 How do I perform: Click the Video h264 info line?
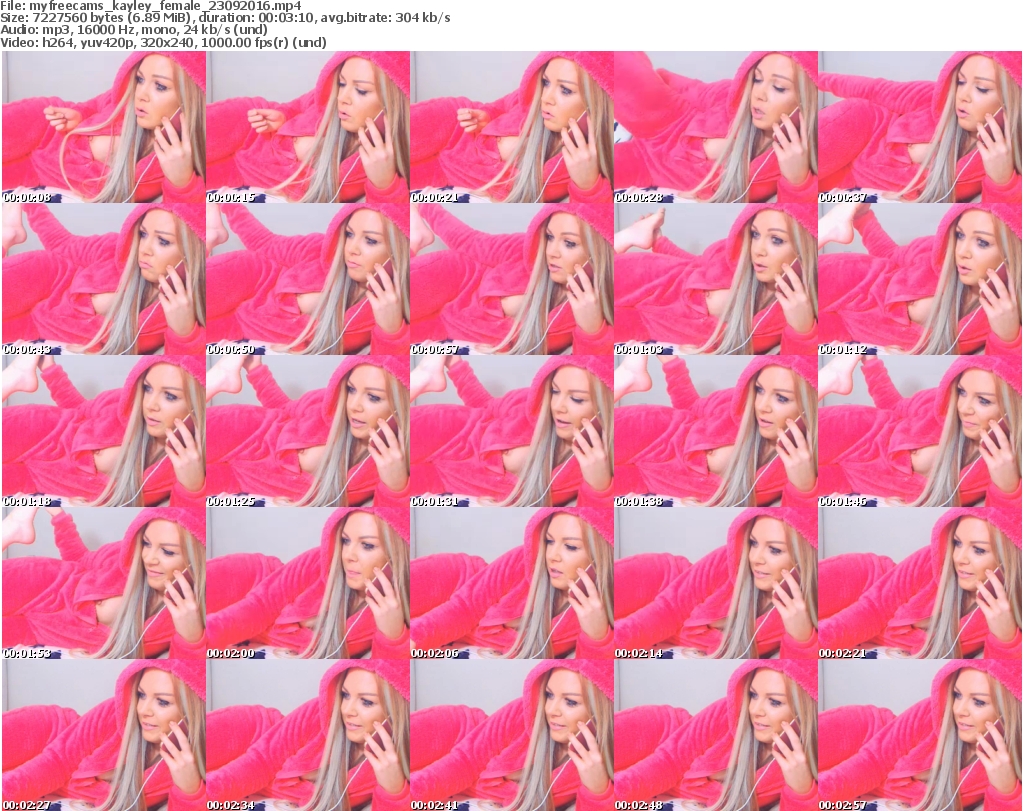point(164,42)
